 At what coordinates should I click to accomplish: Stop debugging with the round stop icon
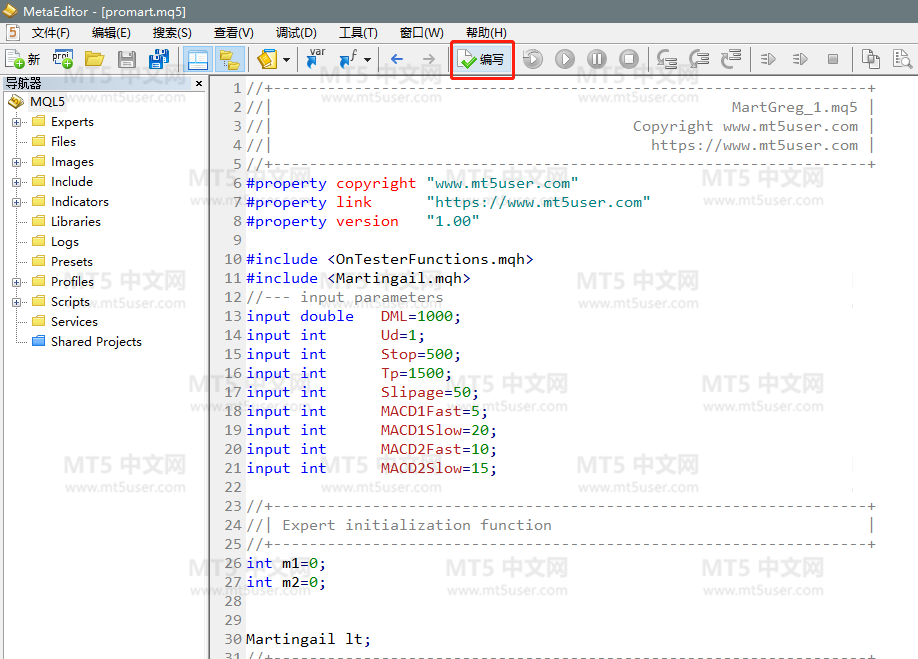(629, 59)
